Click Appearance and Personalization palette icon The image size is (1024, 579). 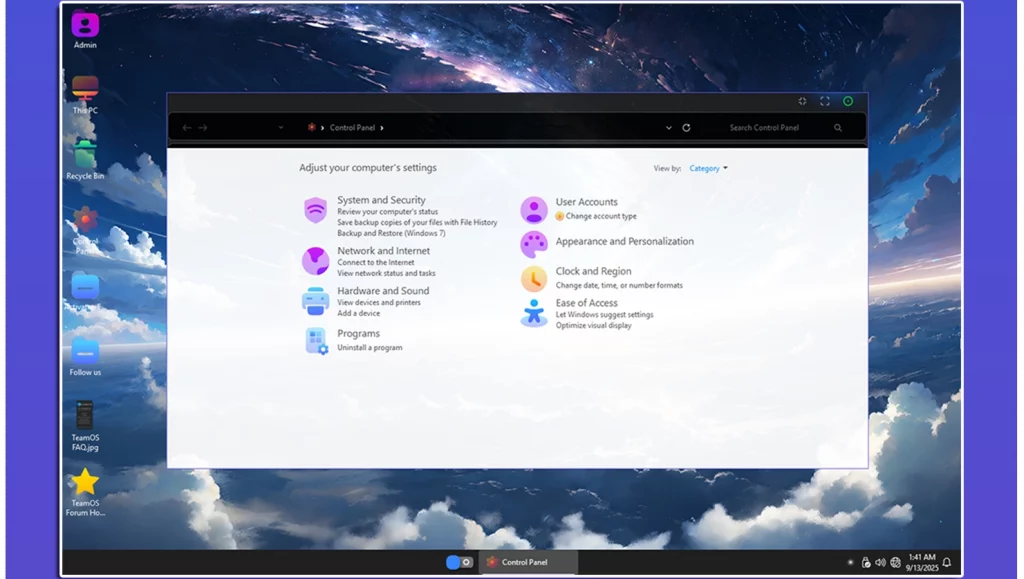pyautogui.click(x=534, y=244)
